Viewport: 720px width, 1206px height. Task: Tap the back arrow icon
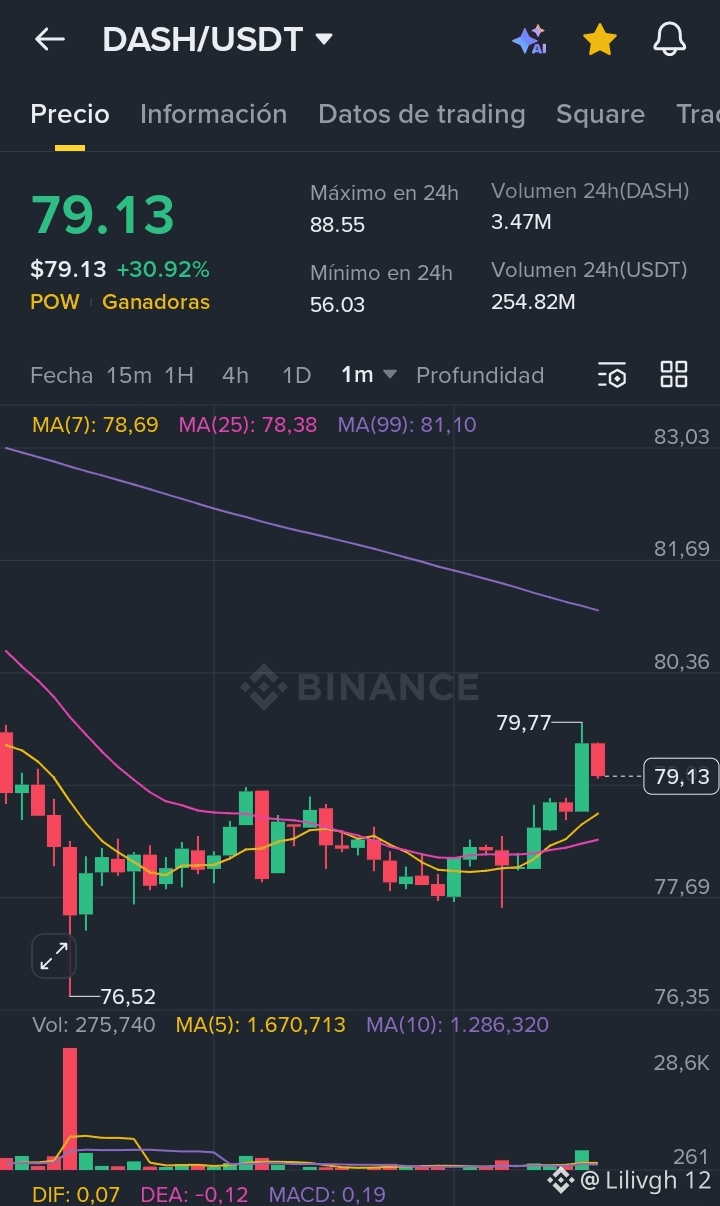click(49, 40)
